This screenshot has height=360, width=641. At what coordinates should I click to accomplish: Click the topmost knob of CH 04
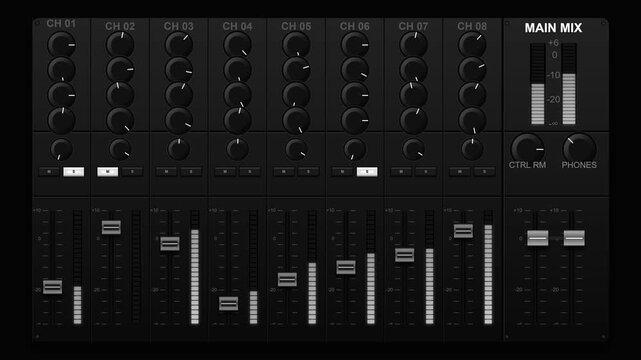pyautogui.click(x=238, y=45)
